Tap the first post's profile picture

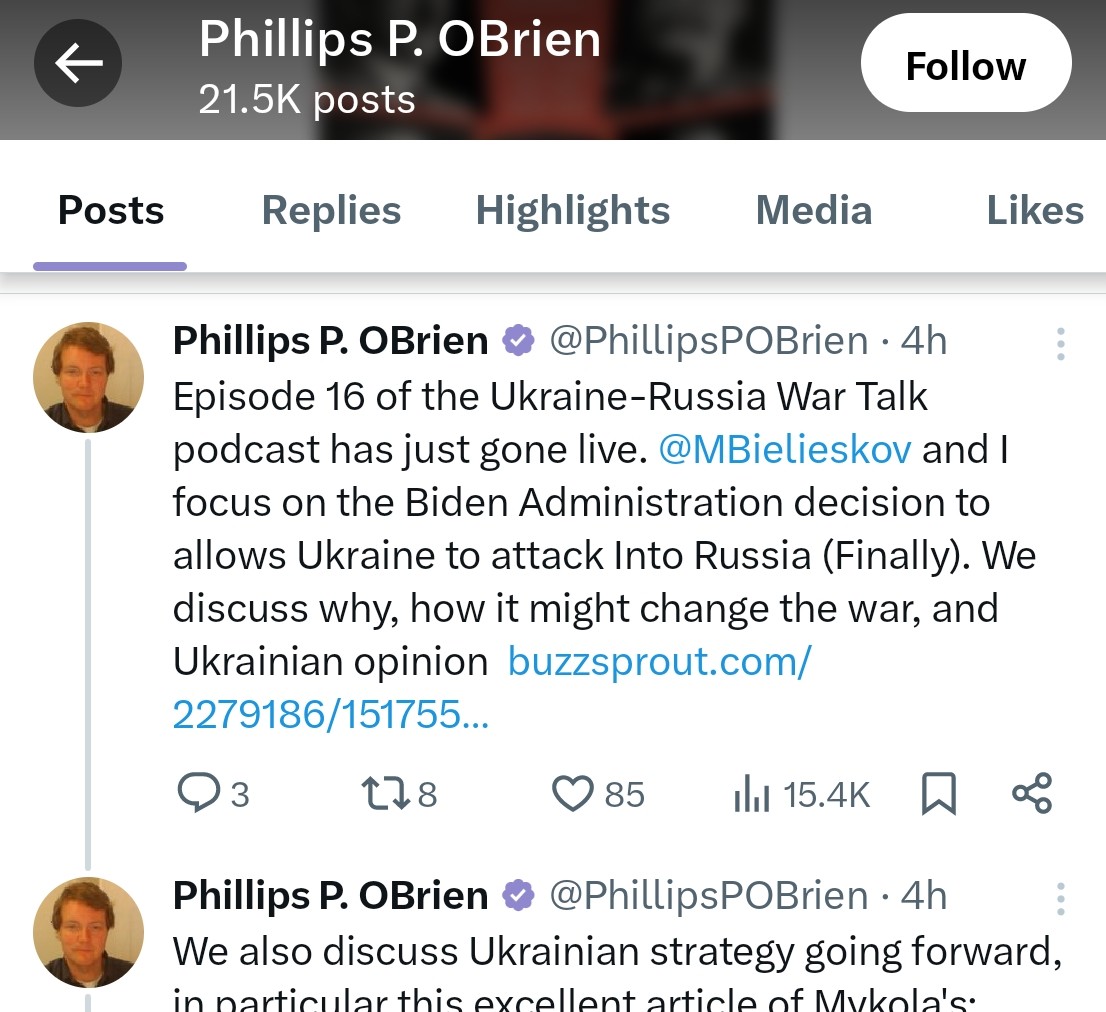pyautogui.click(x=88, y=377)
